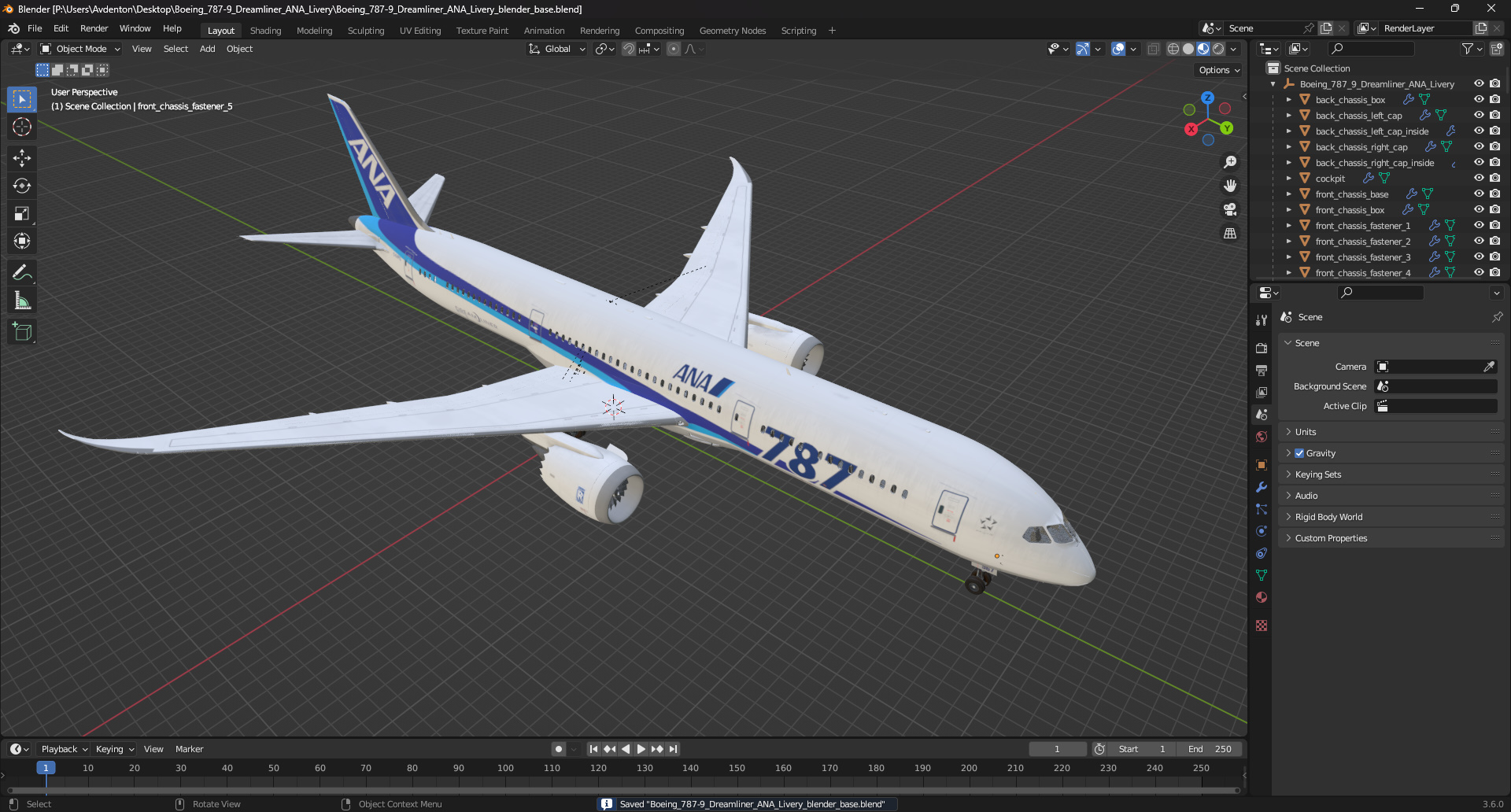
Task: Switch perspective/orthographic grid icon
Action: (x=1229, y=233)
